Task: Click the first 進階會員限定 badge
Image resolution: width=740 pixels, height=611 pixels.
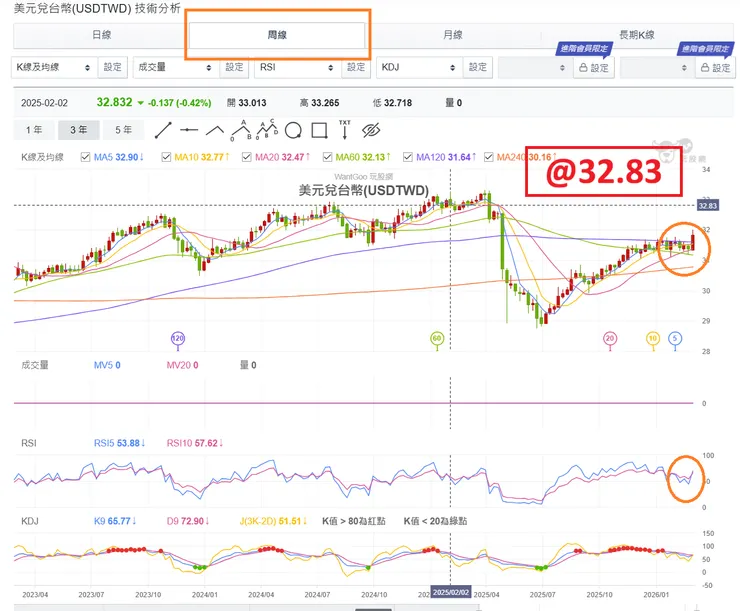Action: pos(584,49)
